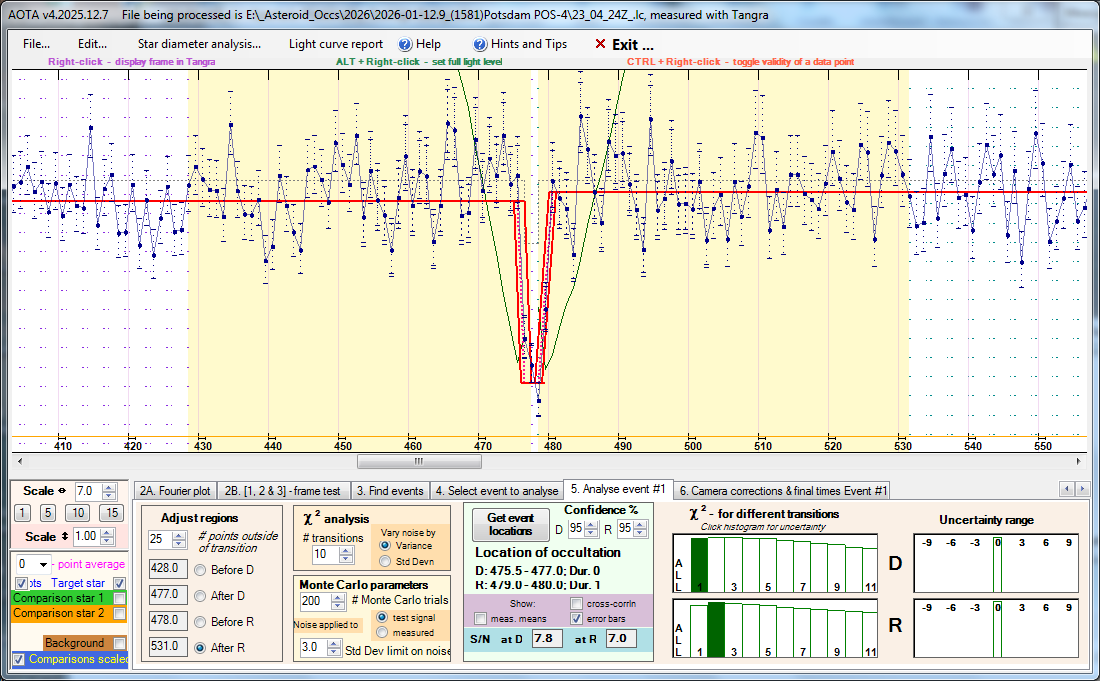Tick the Comparison star 1 checkbox
The width and height of the screenshot is (1100, 681).
[120, 598]
